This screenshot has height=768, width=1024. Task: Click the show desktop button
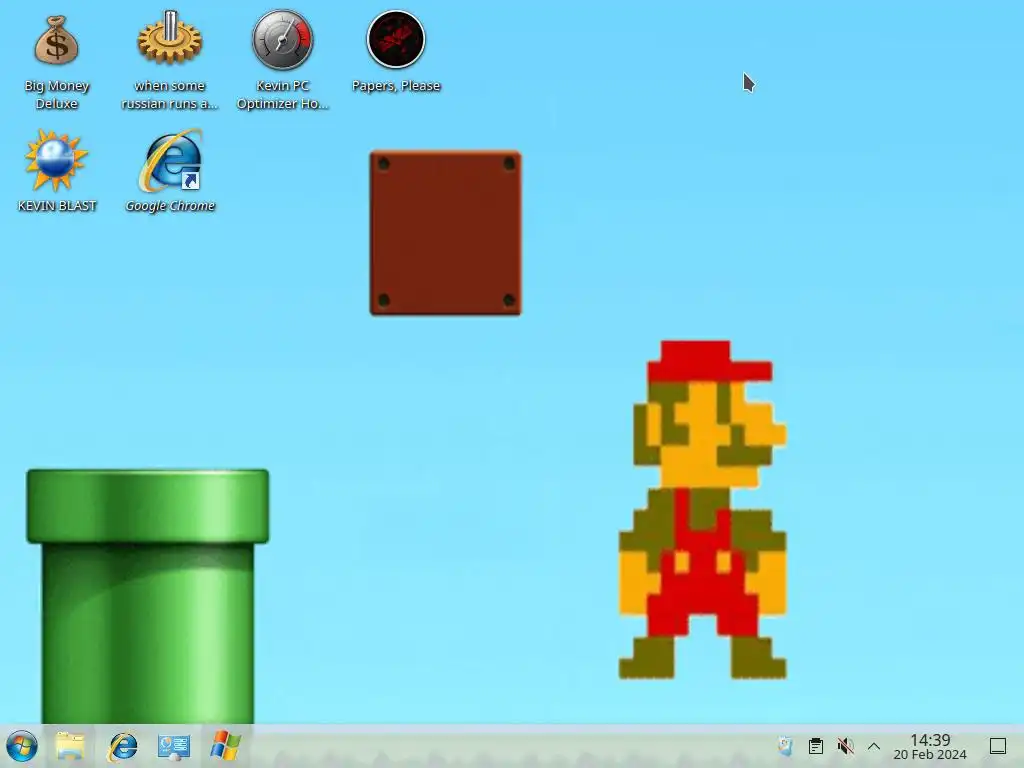[998, 746]
